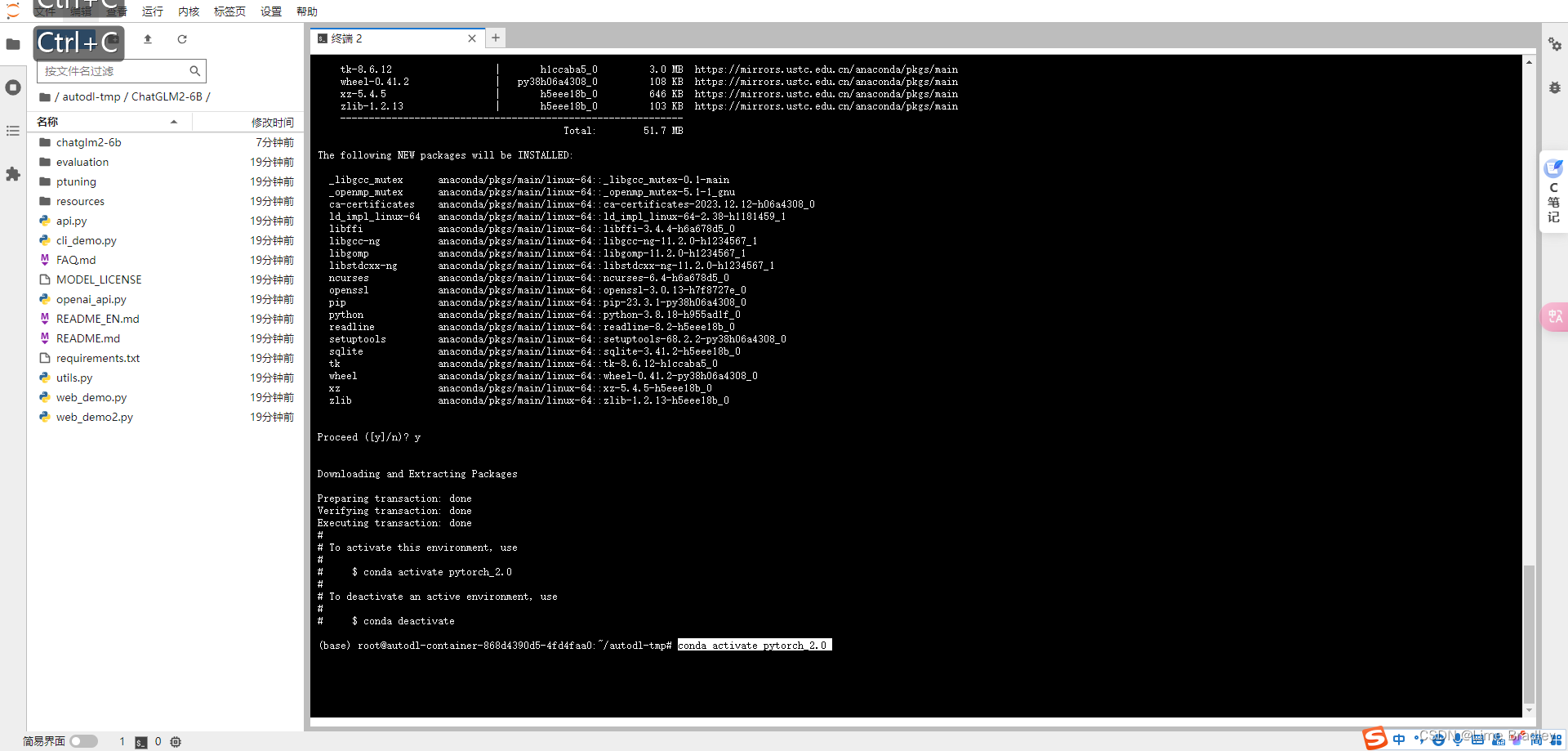1568x751 pixels.
Task: Refresh the file list
Action: (182, 39)
